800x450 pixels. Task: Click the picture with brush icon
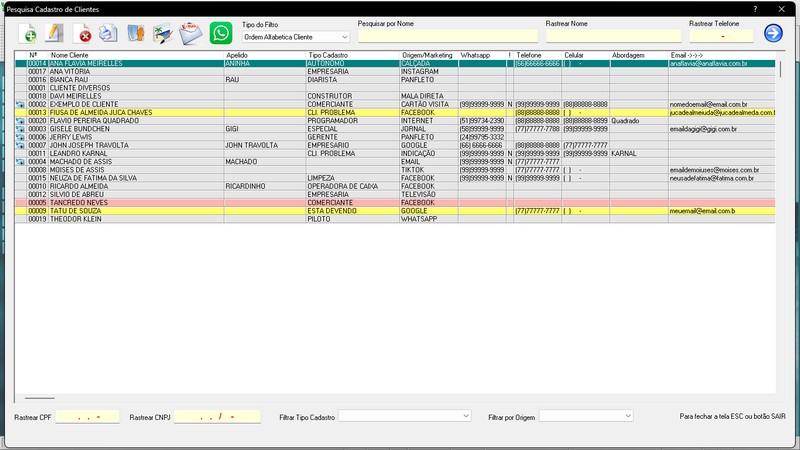(x=163, y=34)
